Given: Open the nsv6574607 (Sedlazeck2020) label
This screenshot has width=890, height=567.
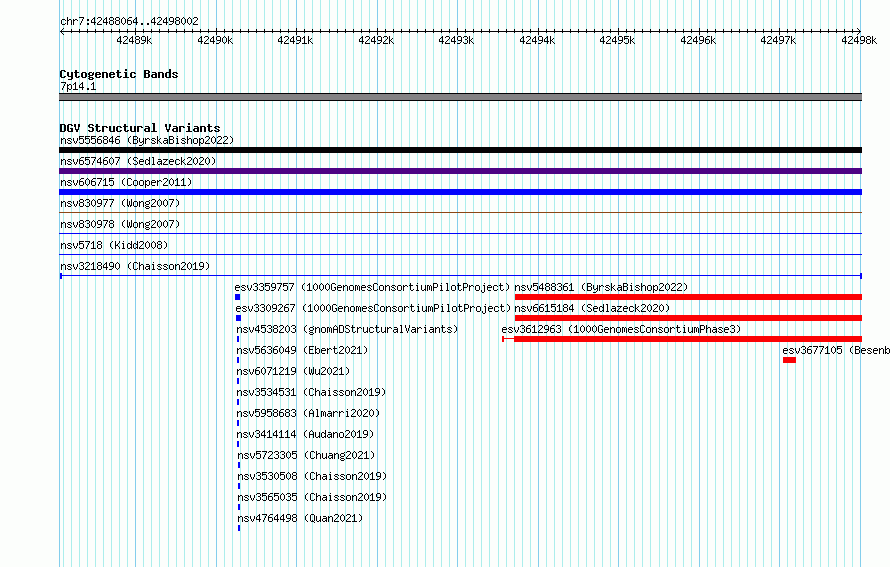Looking at the screenshot, I should pos(138,161).
